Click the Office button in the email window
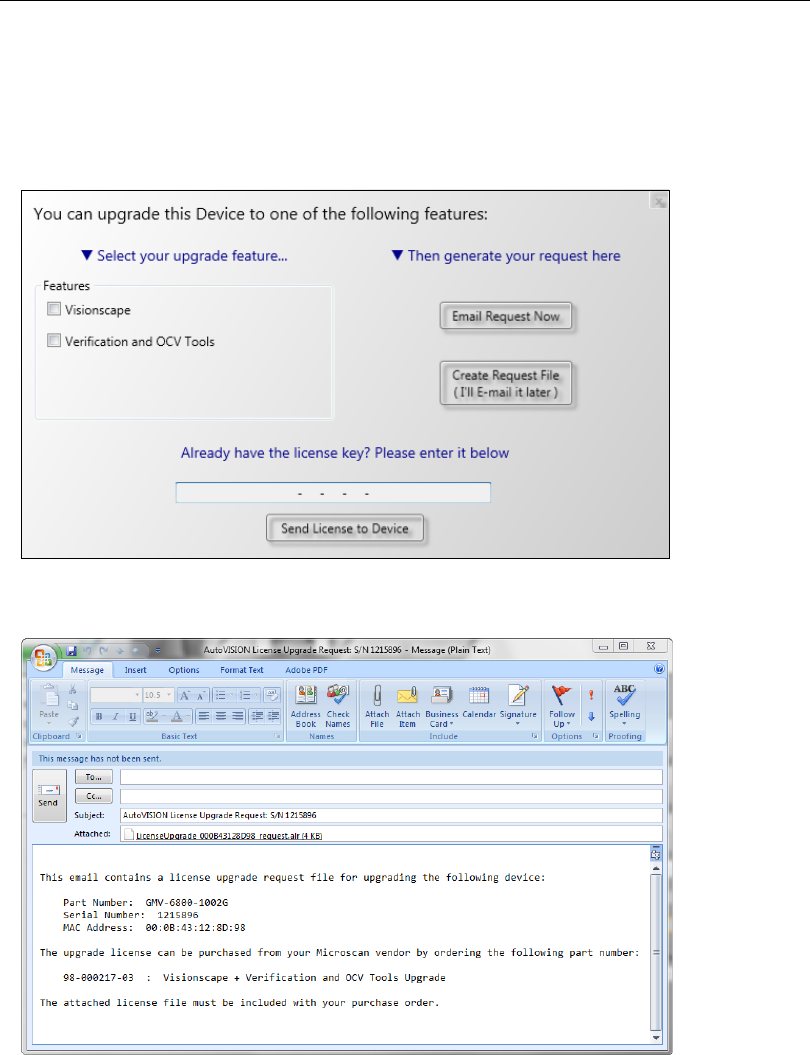The image size is (810, 1055). coord(43,657)
